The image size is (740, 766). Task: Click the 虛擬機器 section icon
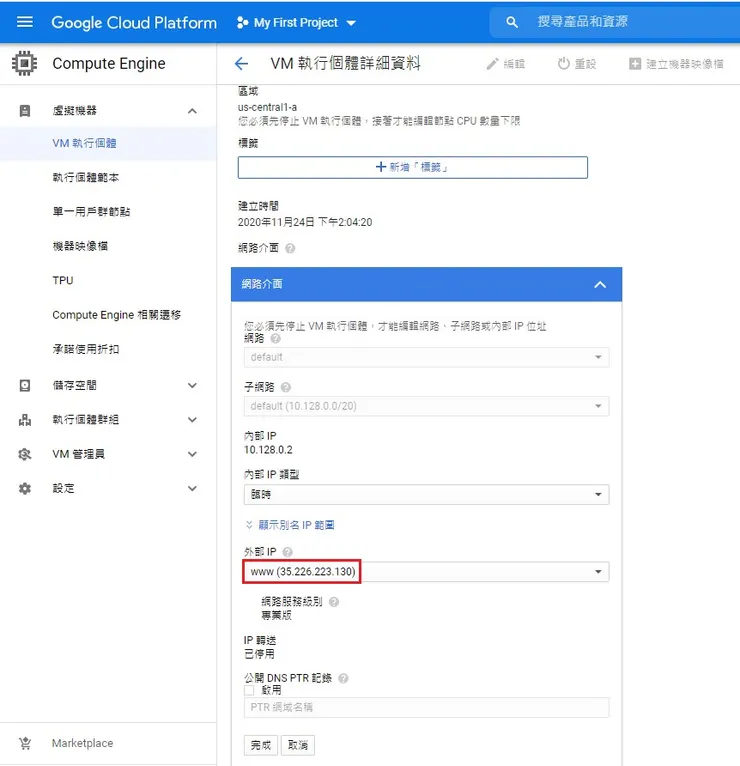pos(25,111)
